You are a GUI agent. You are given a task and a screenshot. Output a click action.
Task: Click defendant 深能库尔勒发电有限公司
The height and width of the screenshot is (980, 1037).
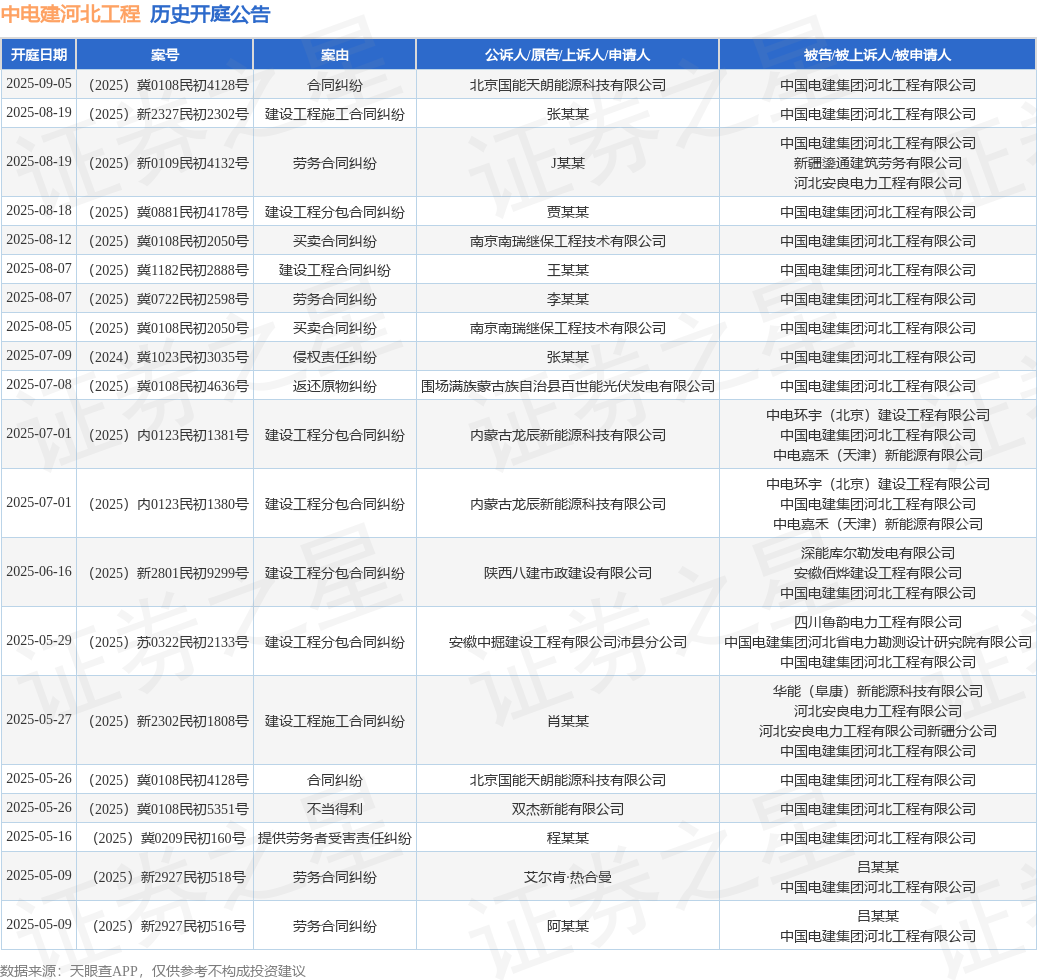pyautogui.click(x=878, y=553)
